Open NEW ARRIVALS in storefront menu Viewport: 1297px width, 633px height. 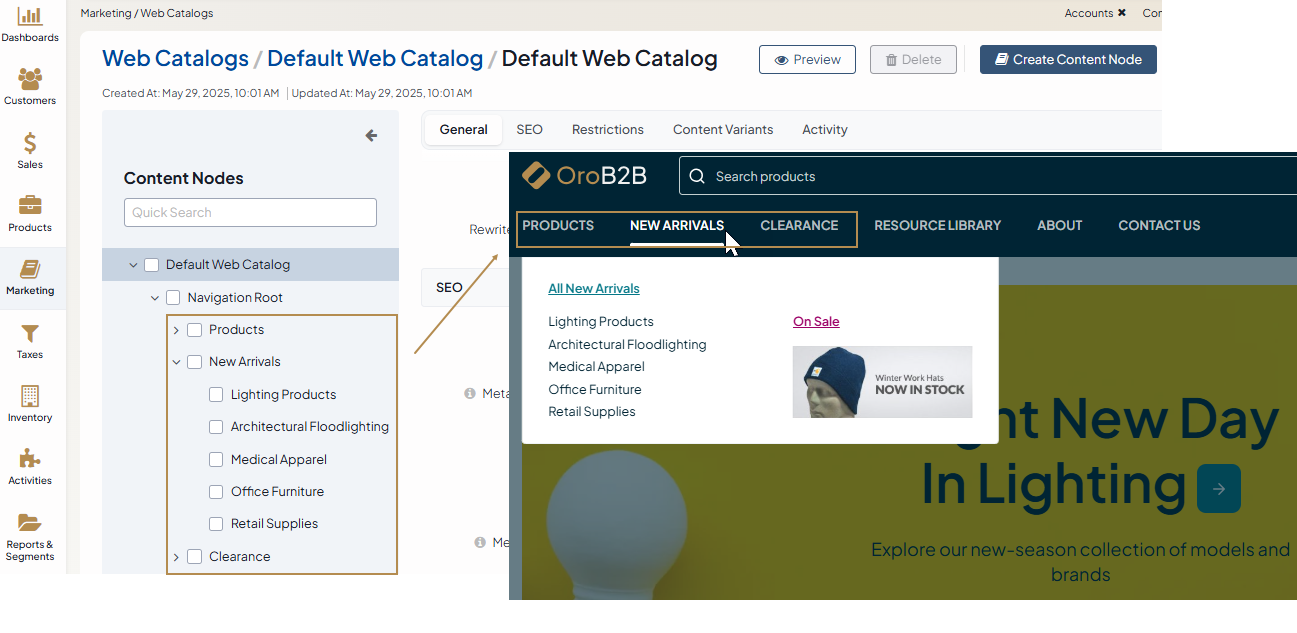677,226
